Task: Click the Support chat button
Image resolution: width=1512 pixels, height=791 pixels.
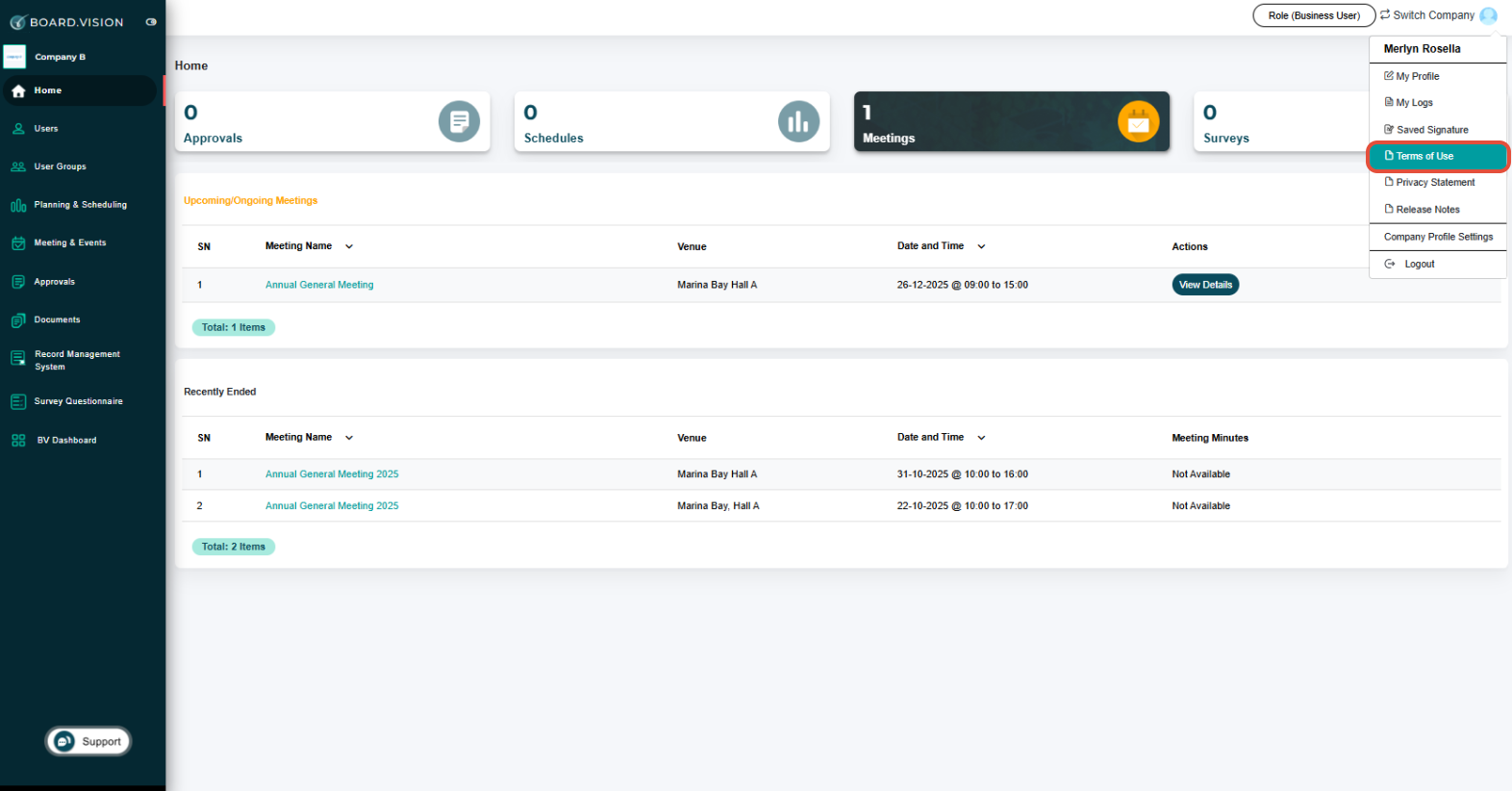Action: 88,741
